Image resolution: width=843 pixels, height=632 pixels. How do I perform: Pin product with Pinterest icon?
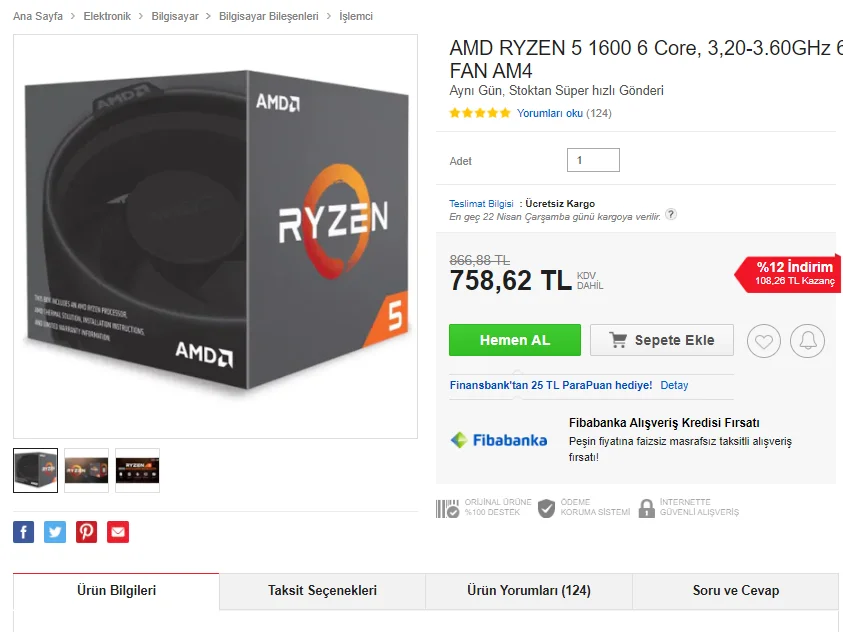click(87, 532)
